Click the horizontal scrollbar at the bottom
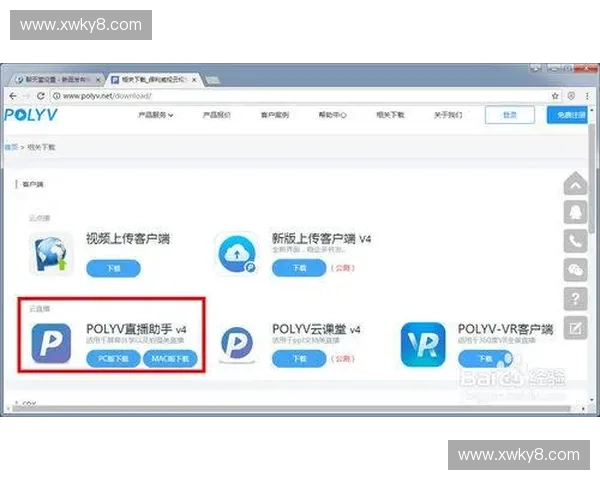Screen dimensions: 600x480 [x=292, y=409]
